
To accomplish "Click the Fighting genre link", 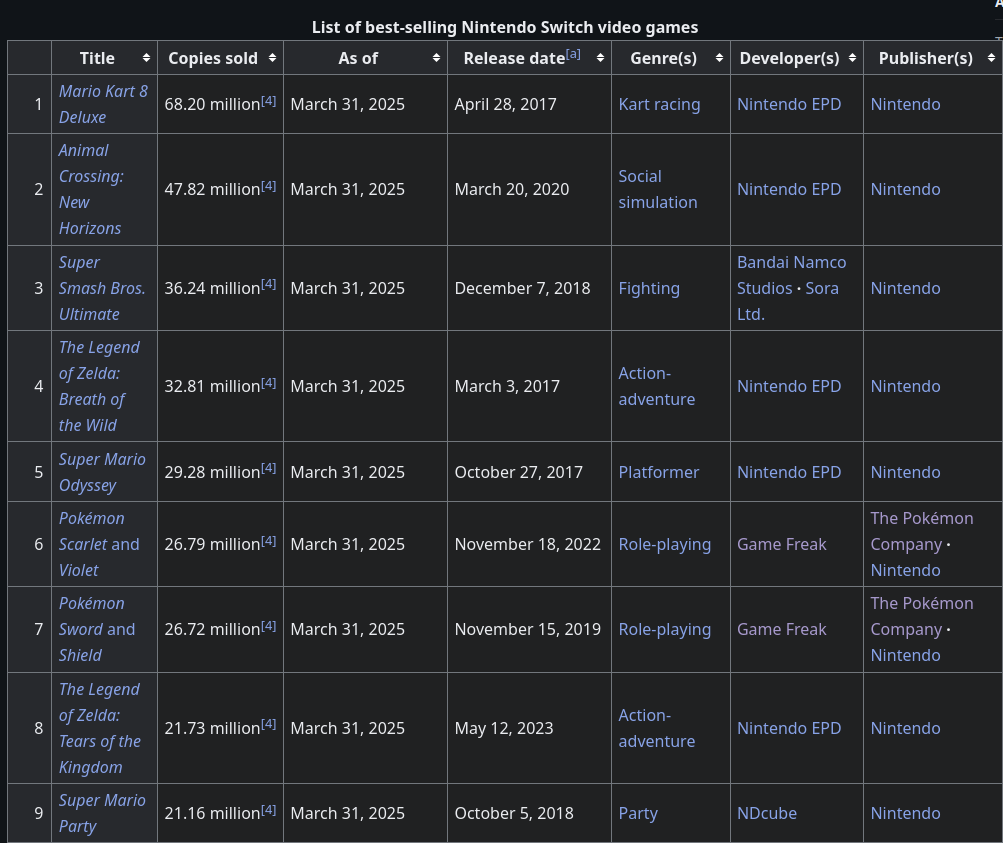I will pyautogui.click(x=649, y=288).
